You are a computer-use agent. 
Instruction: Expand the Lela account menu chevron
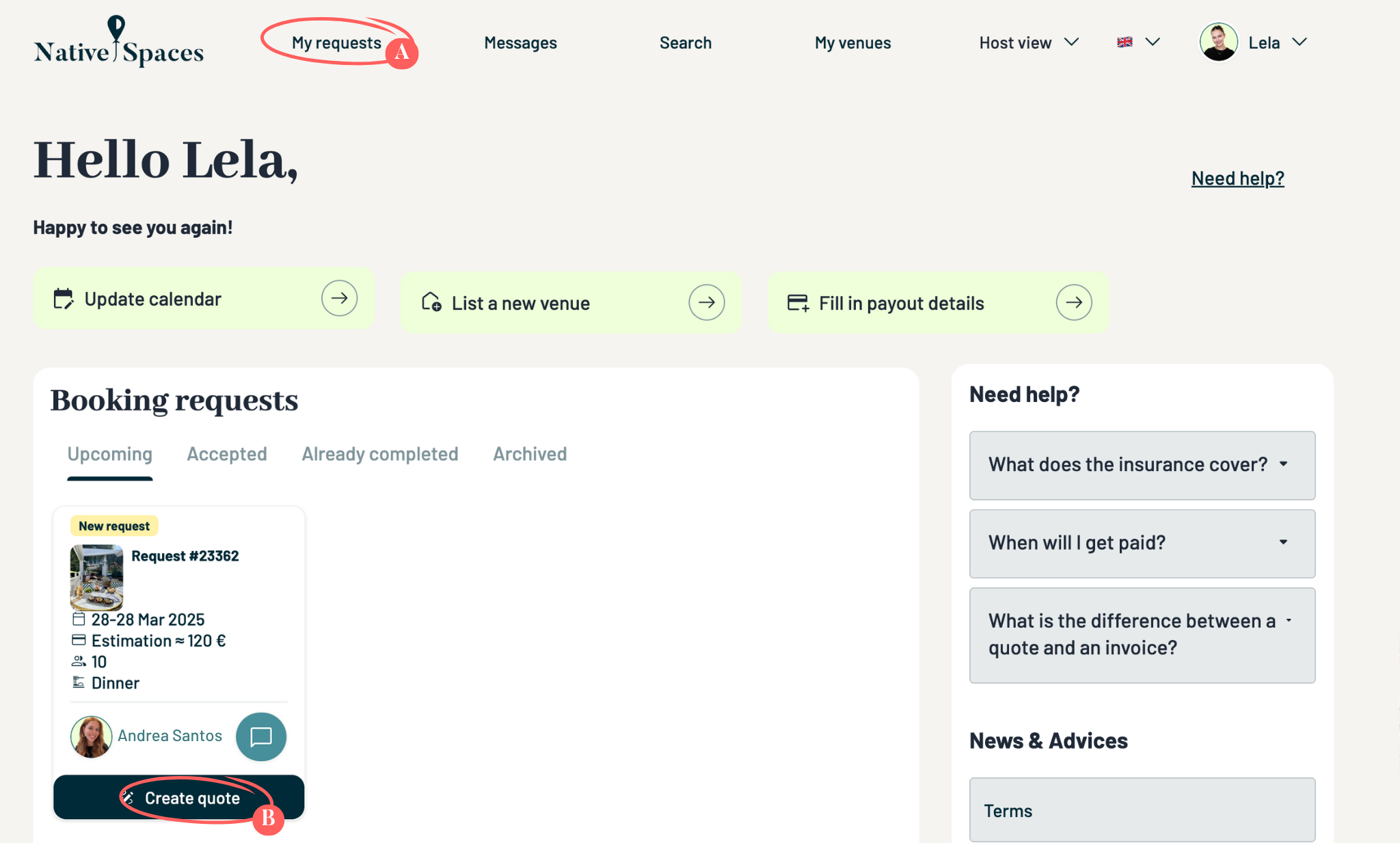1300,42
